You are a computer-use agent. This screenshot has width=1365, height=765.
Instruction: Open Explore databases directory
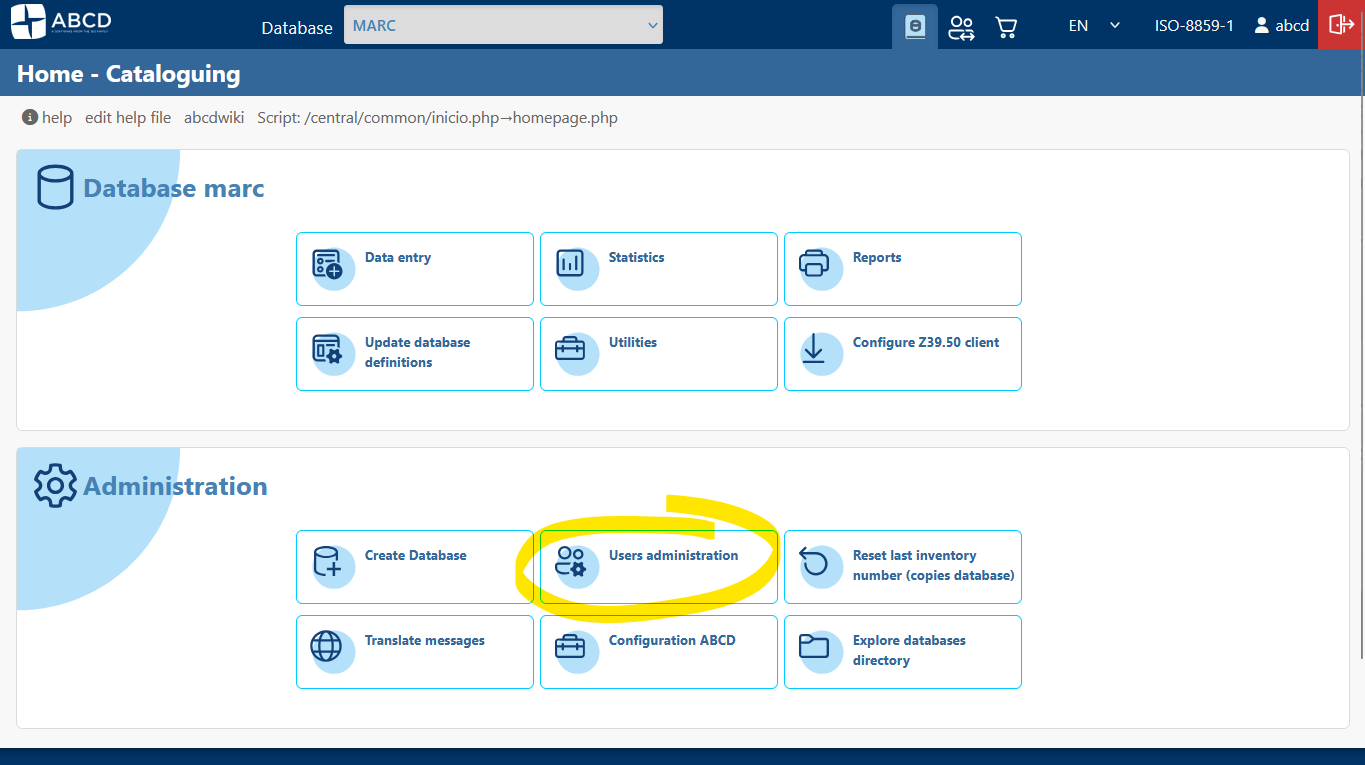coord(902,651)
